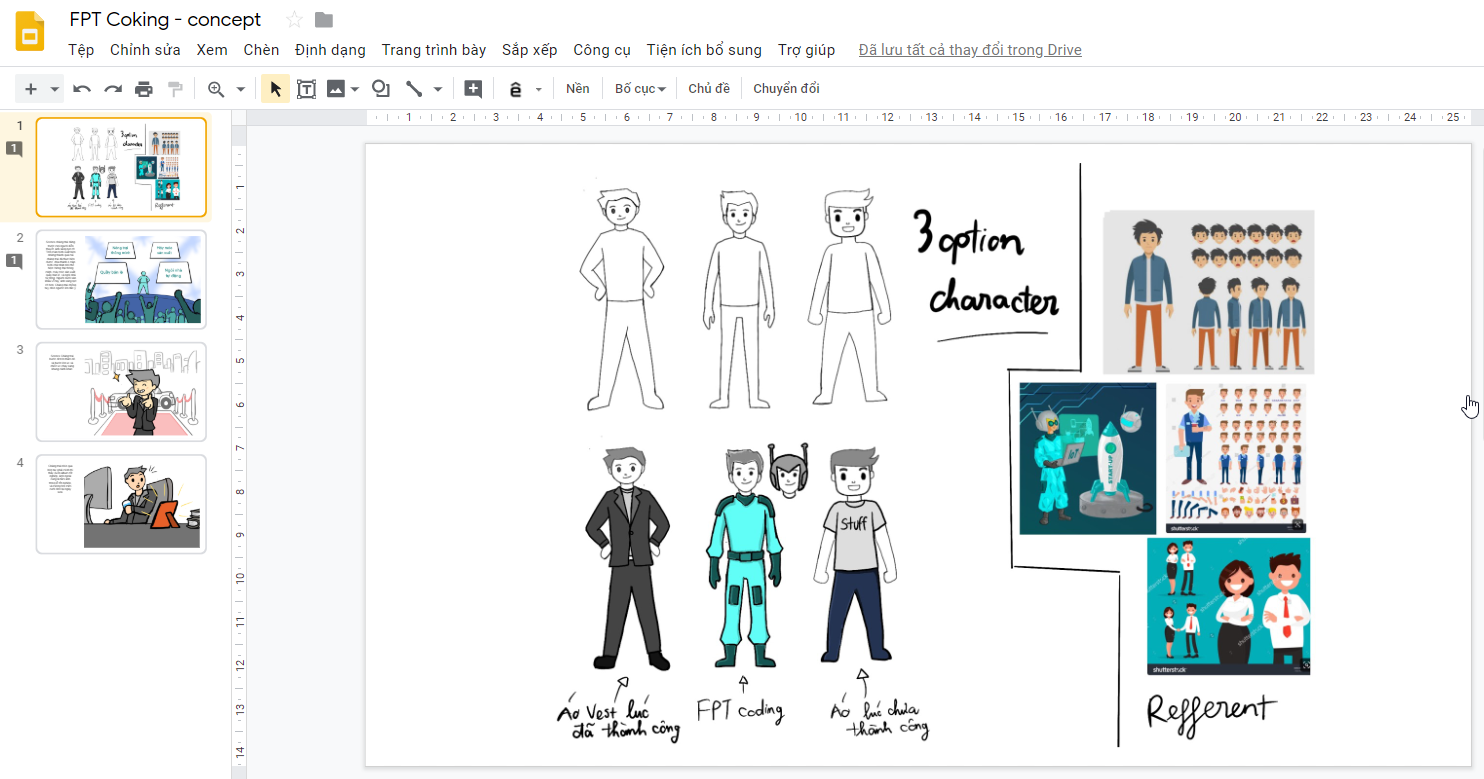Select the blue jacket character reference image

1208,292
